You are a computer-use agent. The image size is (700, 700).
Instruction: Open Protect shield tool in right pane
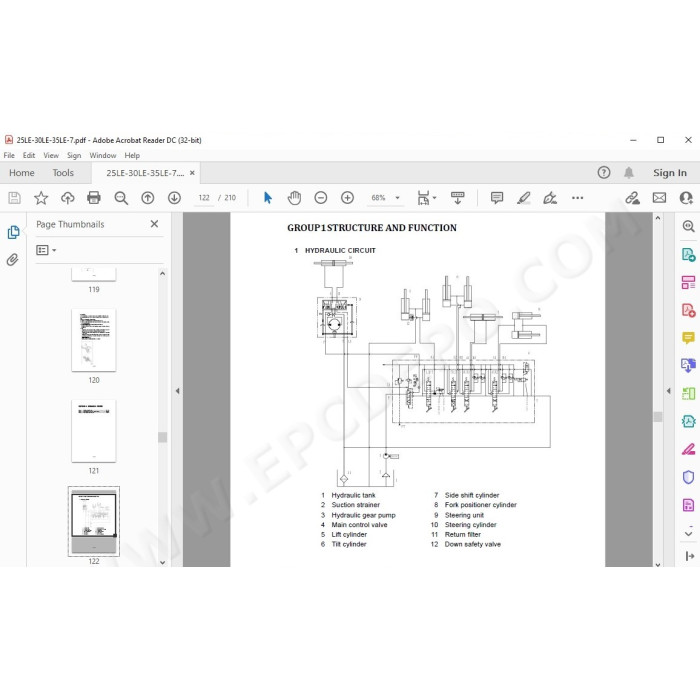point(688,477)
